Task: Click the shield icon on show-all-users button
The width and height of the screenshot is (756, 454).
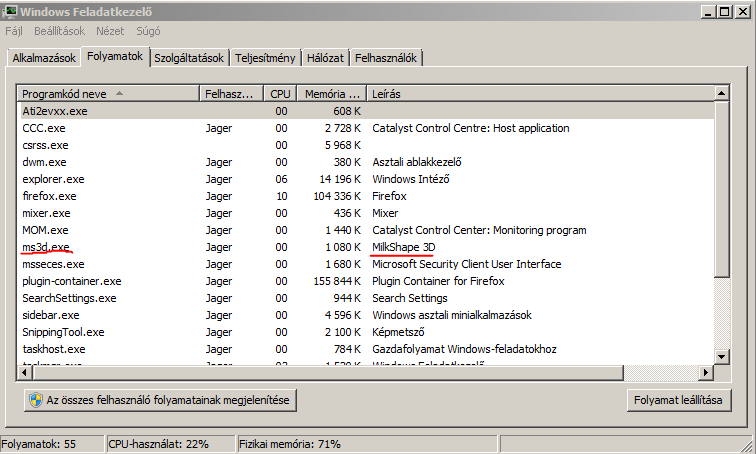Action: click(x=35, y=400)
